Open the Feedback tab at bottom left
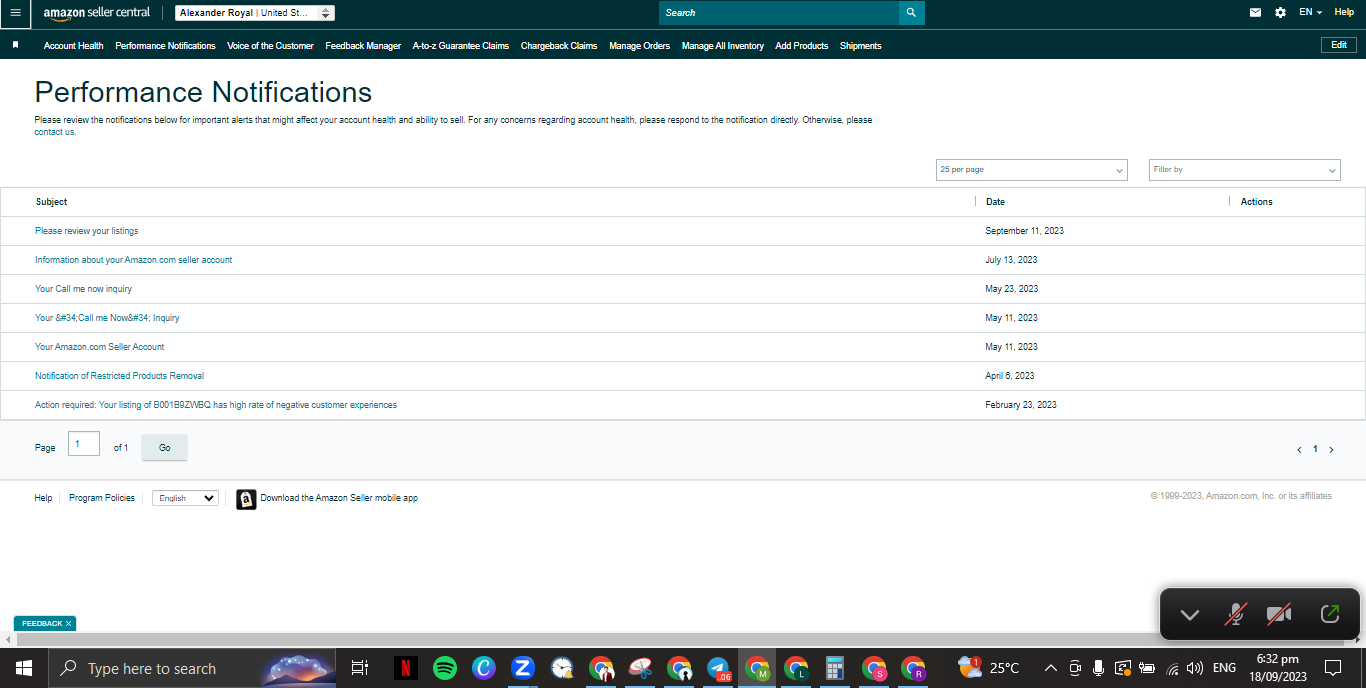 (x=41, y=623)
